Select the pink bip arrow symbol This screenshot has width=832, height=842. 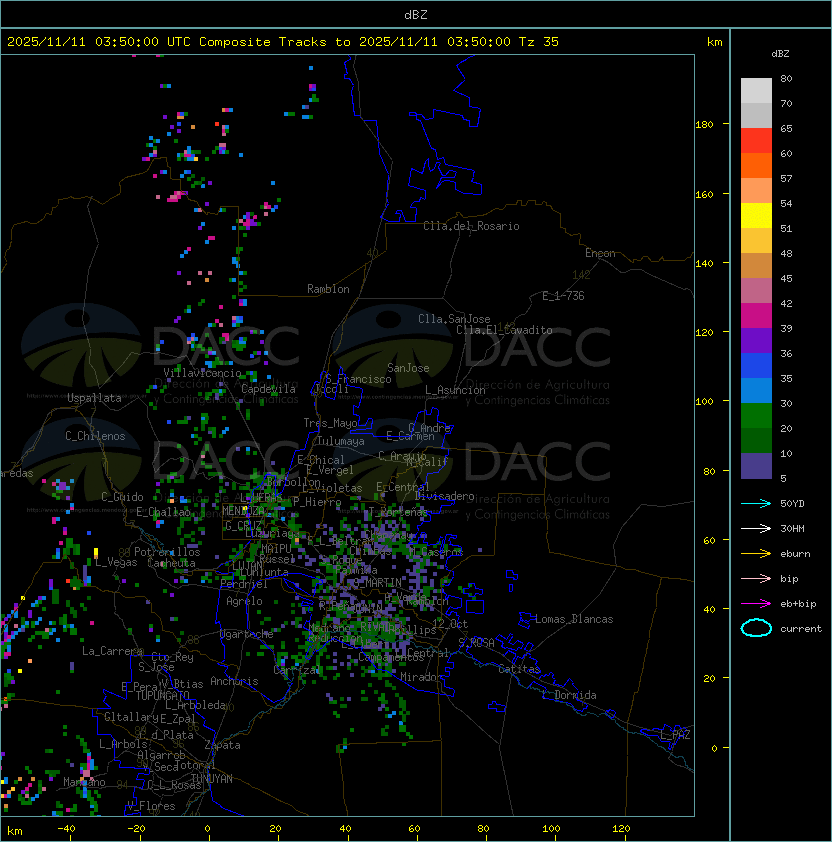coord(756,578)
